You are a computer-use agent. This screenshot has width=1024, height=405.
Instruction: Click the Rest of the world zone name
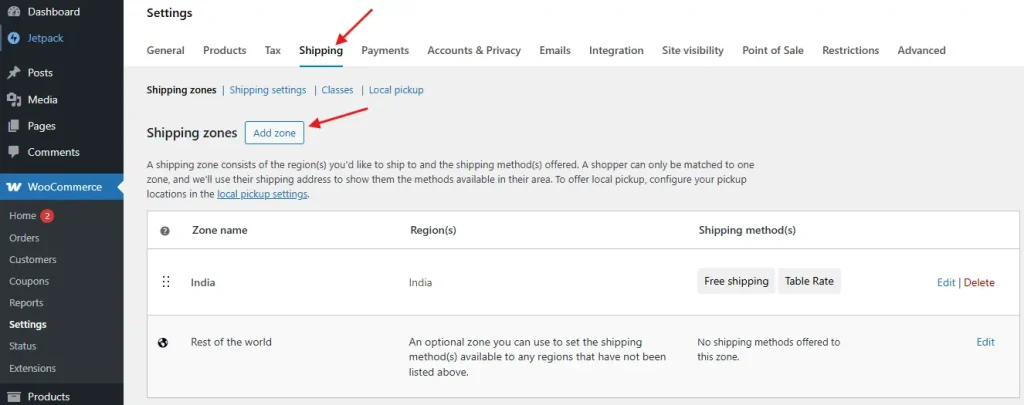(x=231, y=342)
